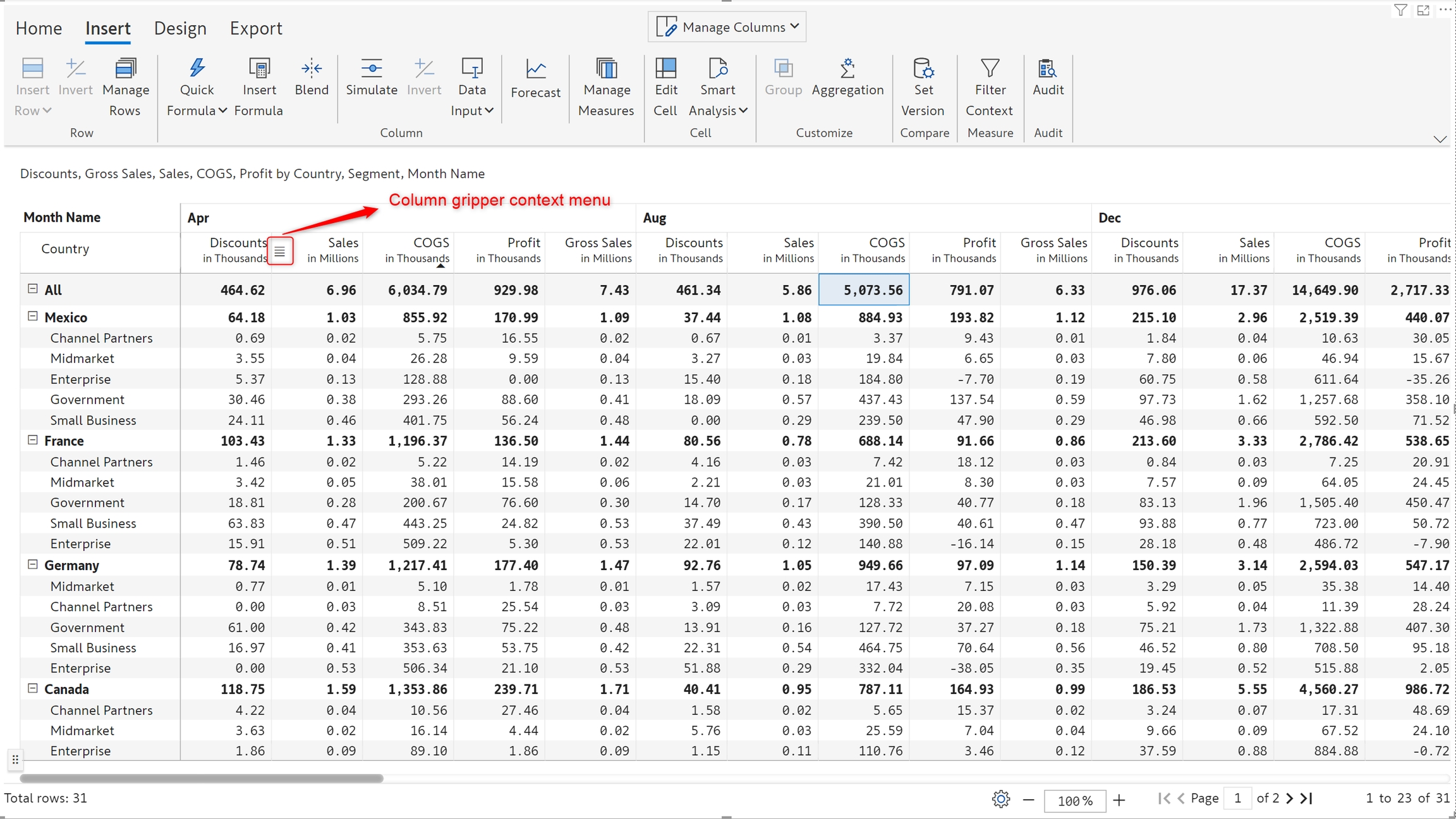Switch to the Export tab

coord(255,28)
